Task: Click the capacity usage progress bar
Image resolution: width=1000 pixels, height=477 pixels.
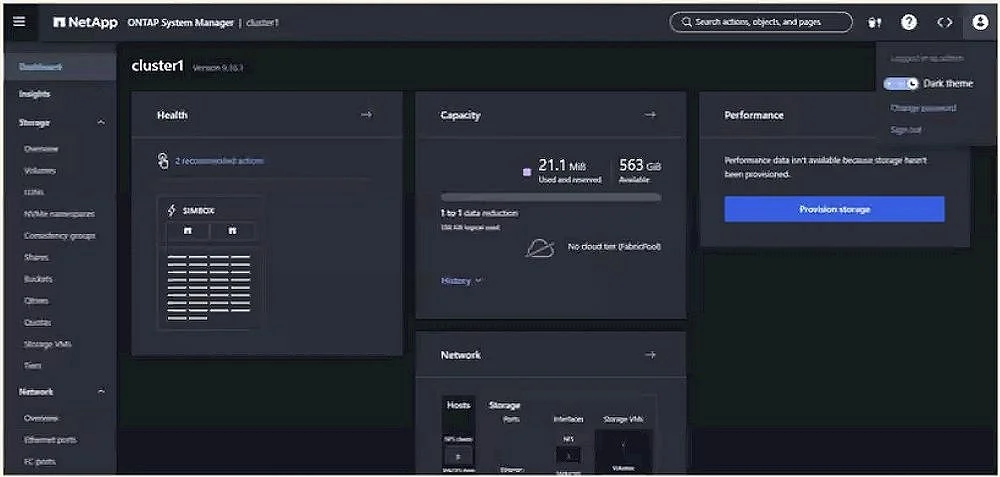Action: (551, 197)
